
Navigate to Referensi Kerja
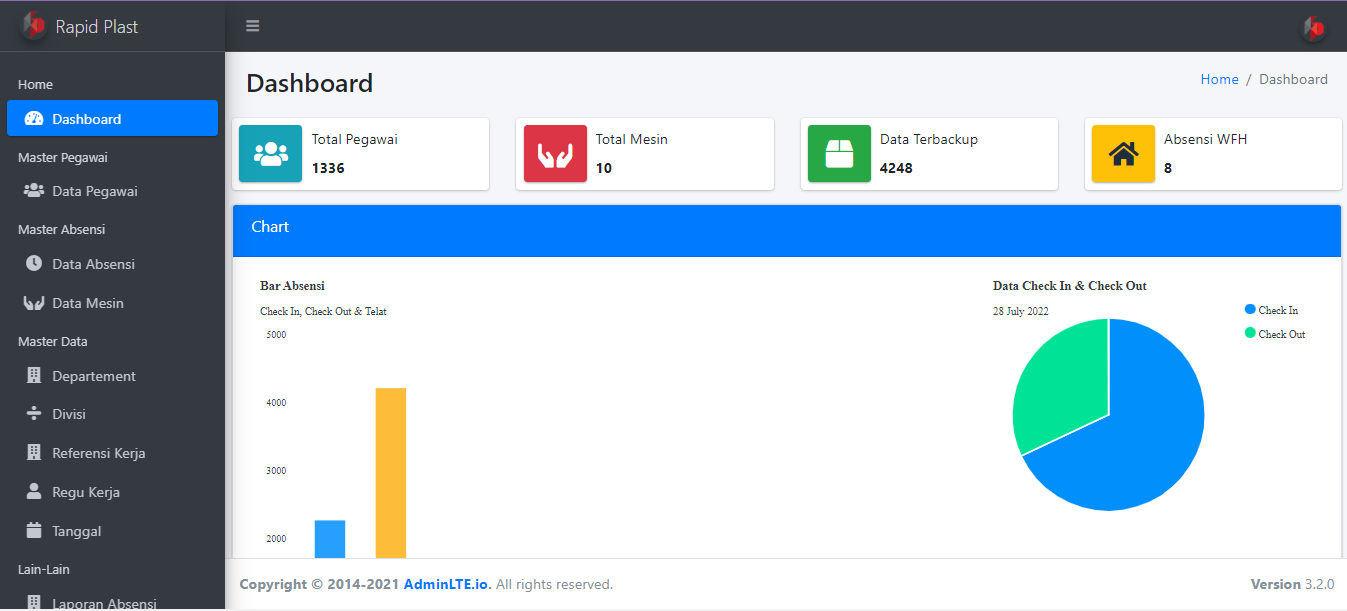(99, 453)
